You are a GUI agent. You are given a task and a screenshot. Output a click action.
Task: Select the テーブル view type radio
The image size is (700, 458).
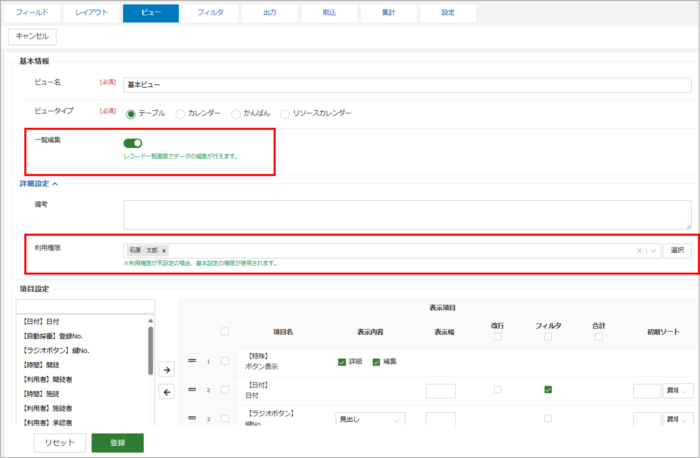point(131,114)
